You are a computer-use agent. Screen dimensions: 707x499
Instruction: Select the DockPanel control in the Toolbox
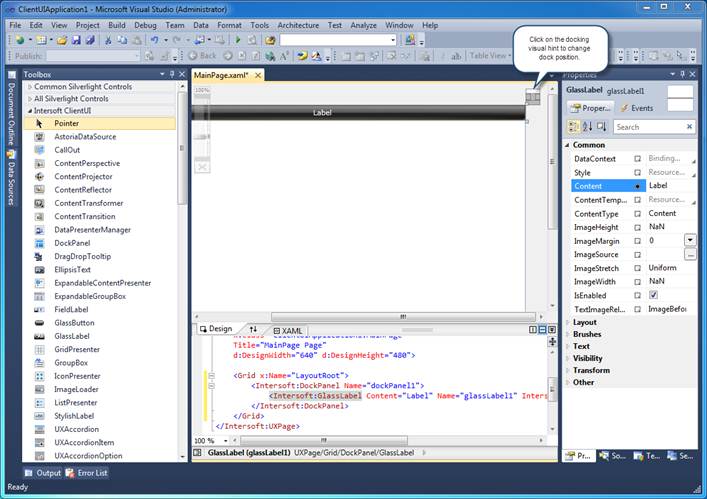coord(99,243)
